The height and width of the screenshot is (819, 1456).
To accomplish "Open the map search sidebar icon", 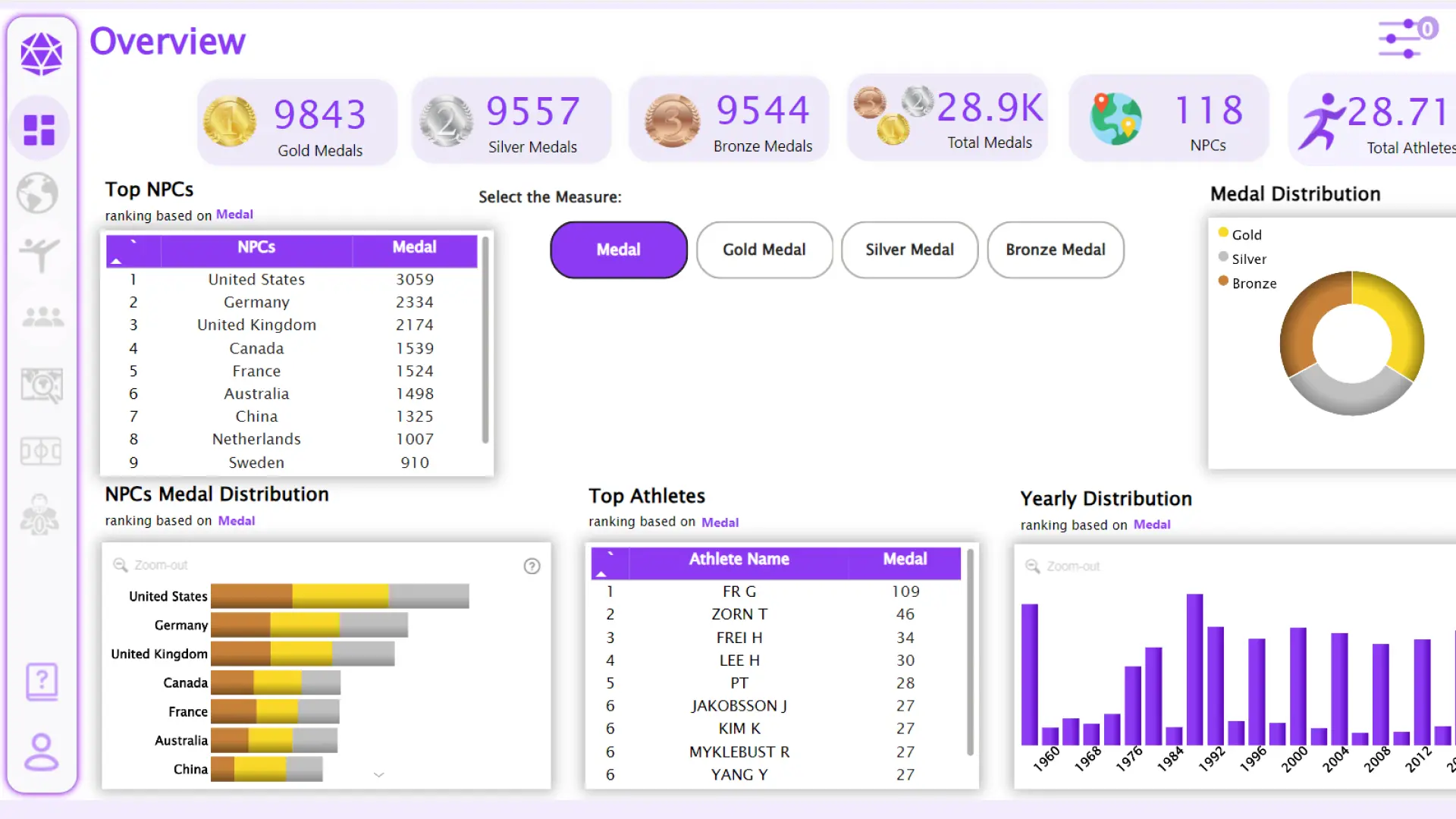I will click(x=42, y=385).
